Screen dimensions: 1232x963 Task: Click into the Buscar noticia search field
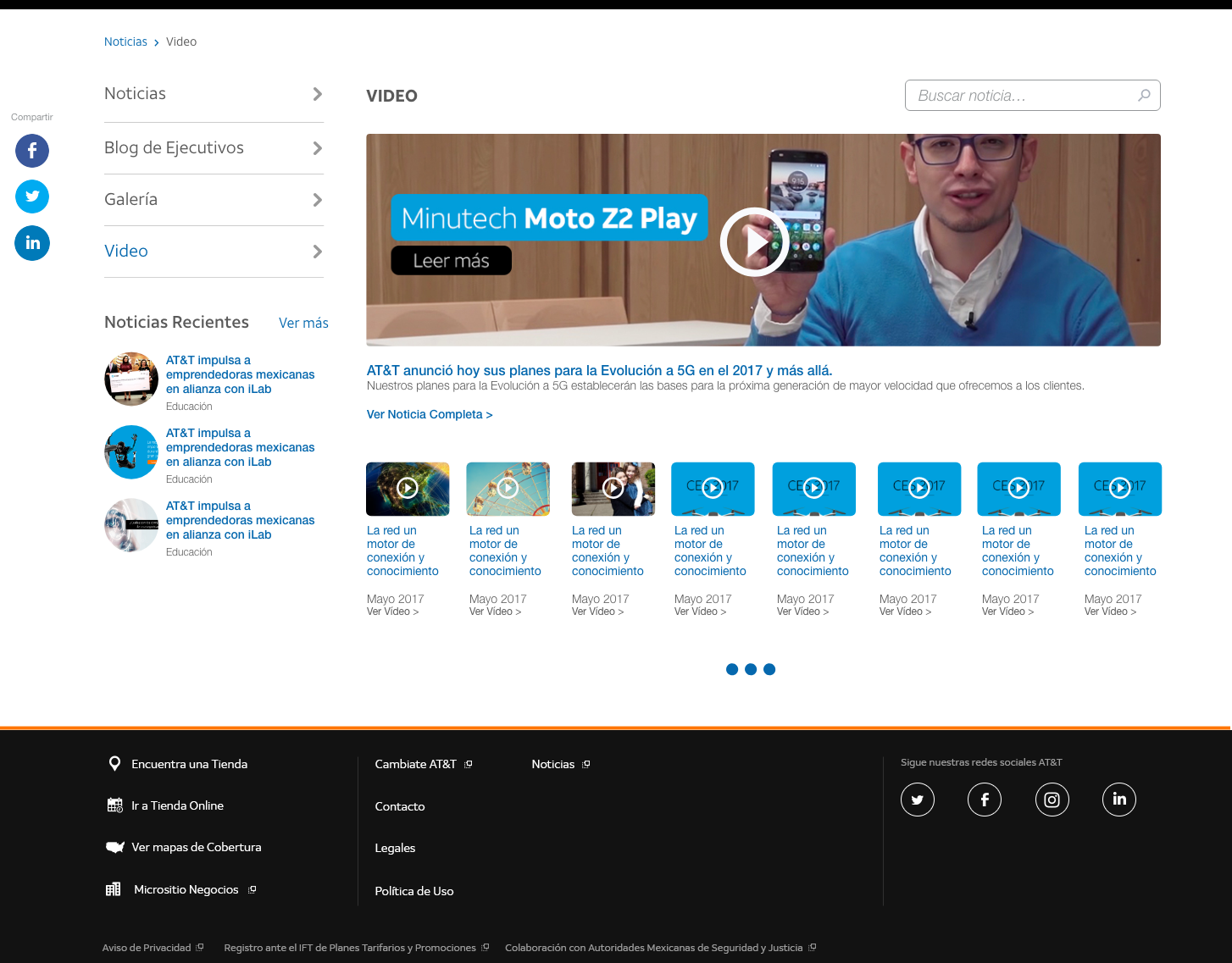[1032, 95]
